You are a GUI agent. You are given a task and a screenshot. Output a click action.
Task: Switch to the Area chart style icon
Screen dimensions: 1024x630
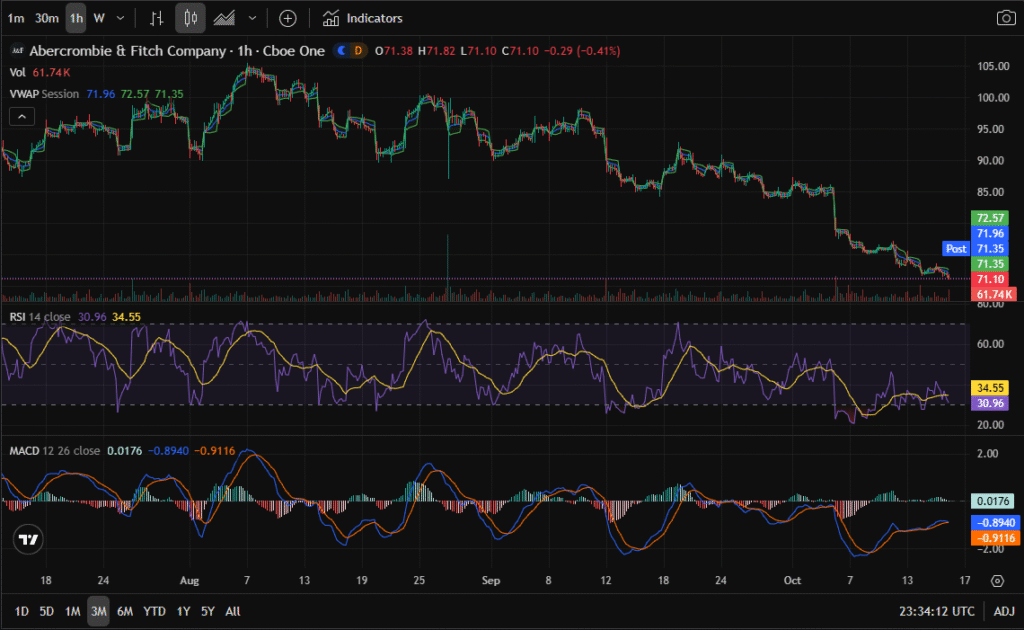(x=226, y=18)
